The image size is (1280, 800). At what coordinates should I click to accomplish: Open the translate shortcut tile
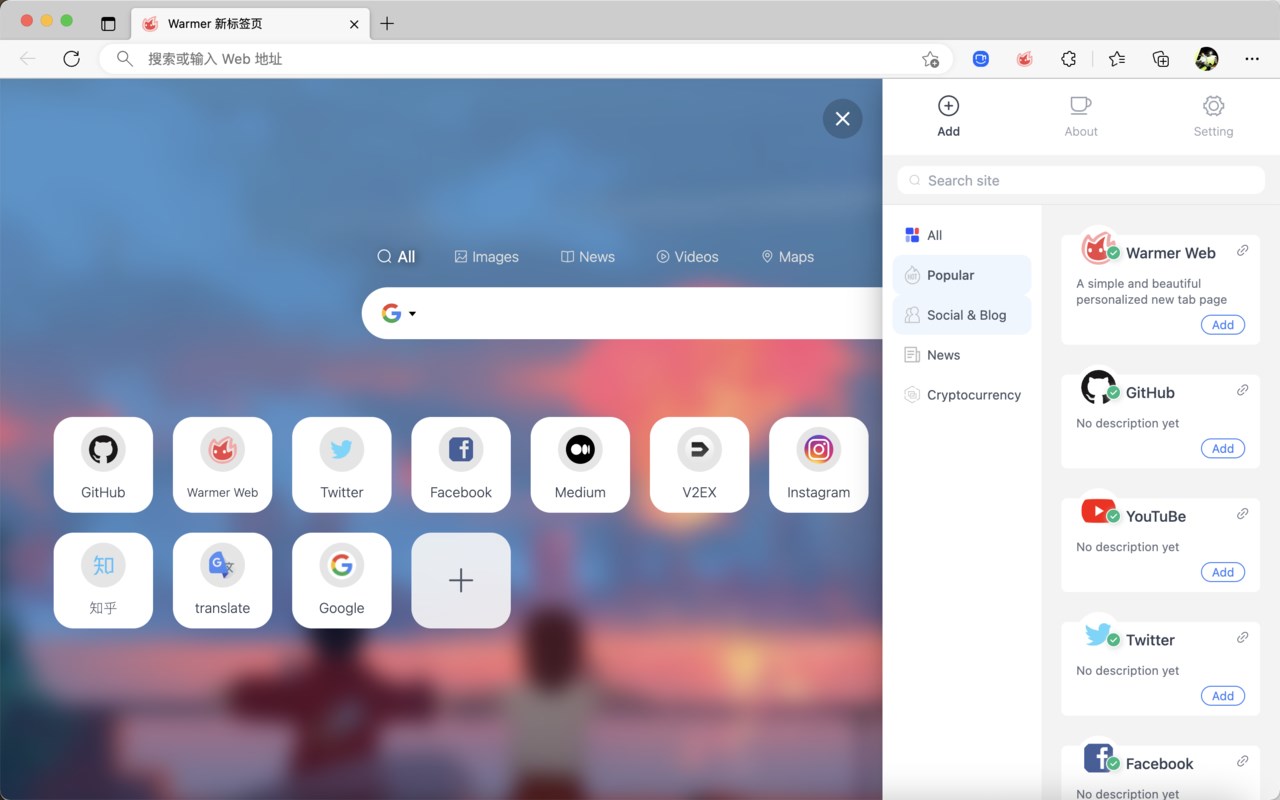point(222,581)
